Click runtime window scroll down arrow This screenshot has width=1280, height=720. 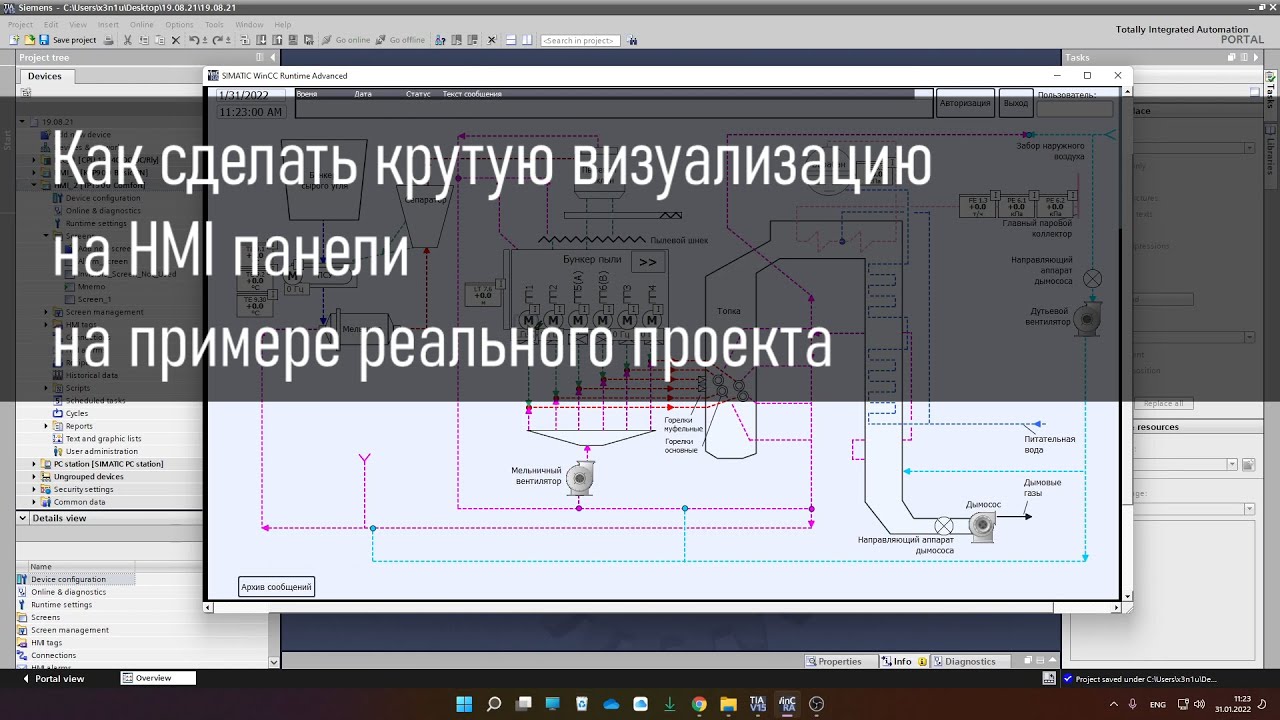(x=1128, y=597)
